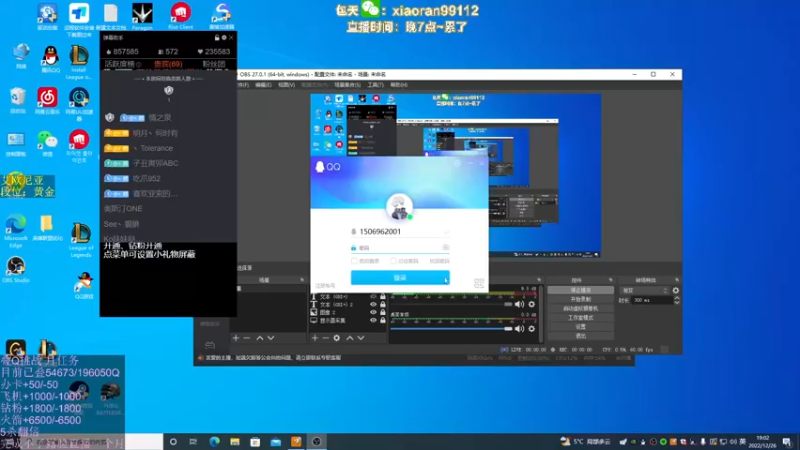Add a new scene with plus icon
The width and height of the screenshot is (800, 450).
click(236, 338)
